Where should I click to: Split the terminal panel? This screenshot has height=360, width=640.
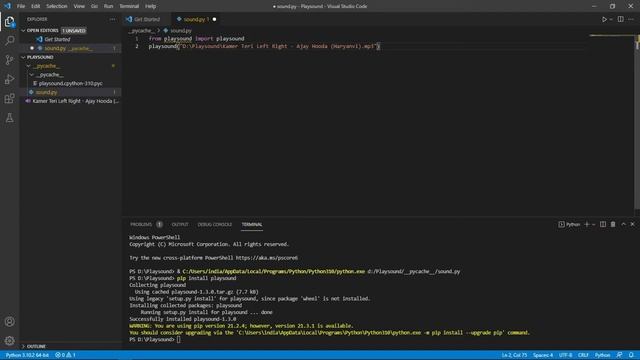tap(603, 224)
